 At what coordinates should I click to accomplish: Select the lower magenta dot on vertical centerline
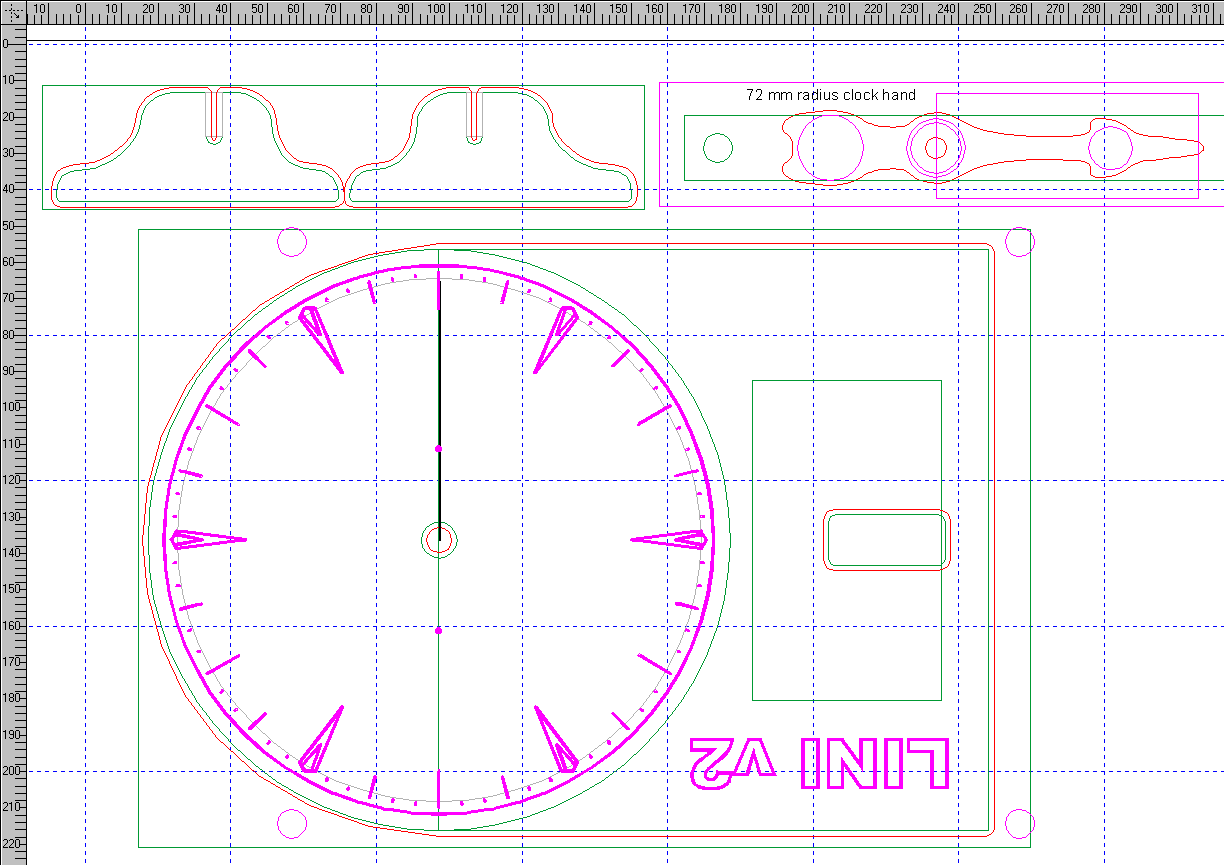point(439,630)
